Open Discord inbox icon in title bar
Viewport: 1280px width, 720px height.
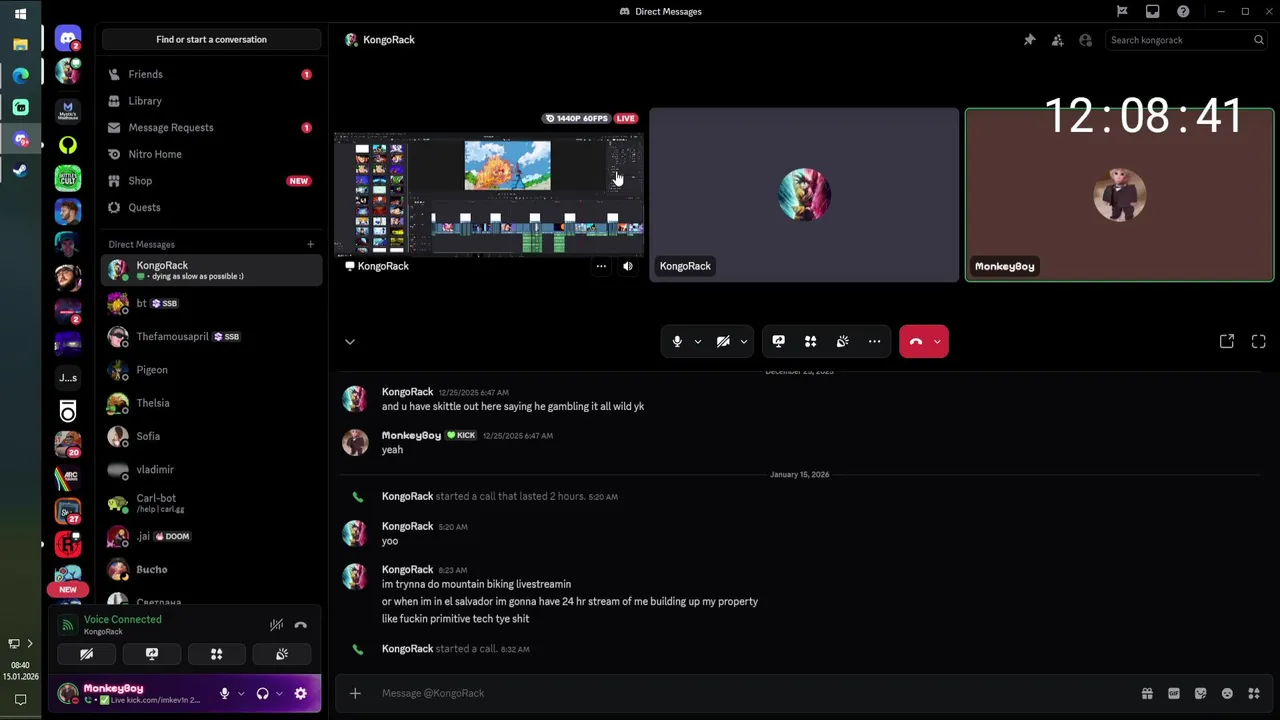tap(1153, 12)
